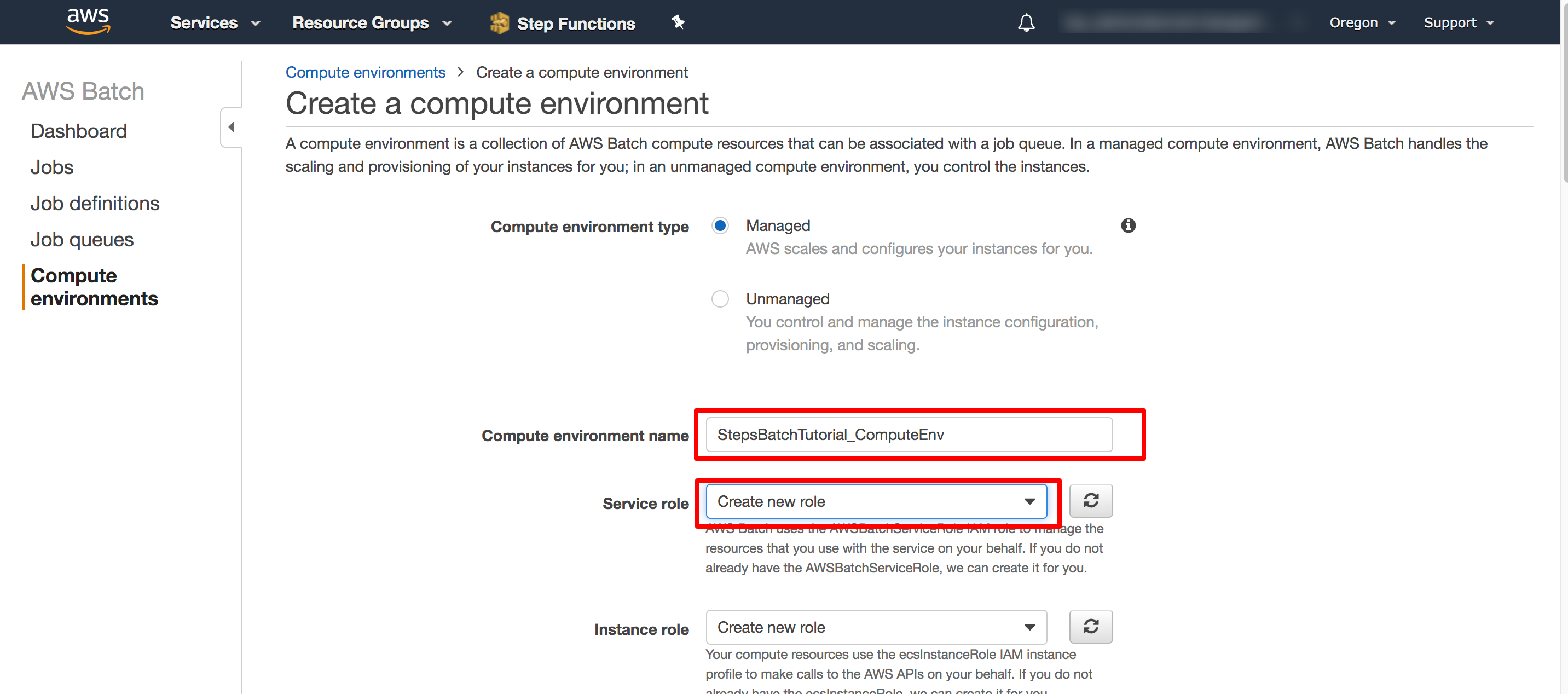Open the Oregon region selector
The height and width of the screenshot is (694, 1568).
1362,22
